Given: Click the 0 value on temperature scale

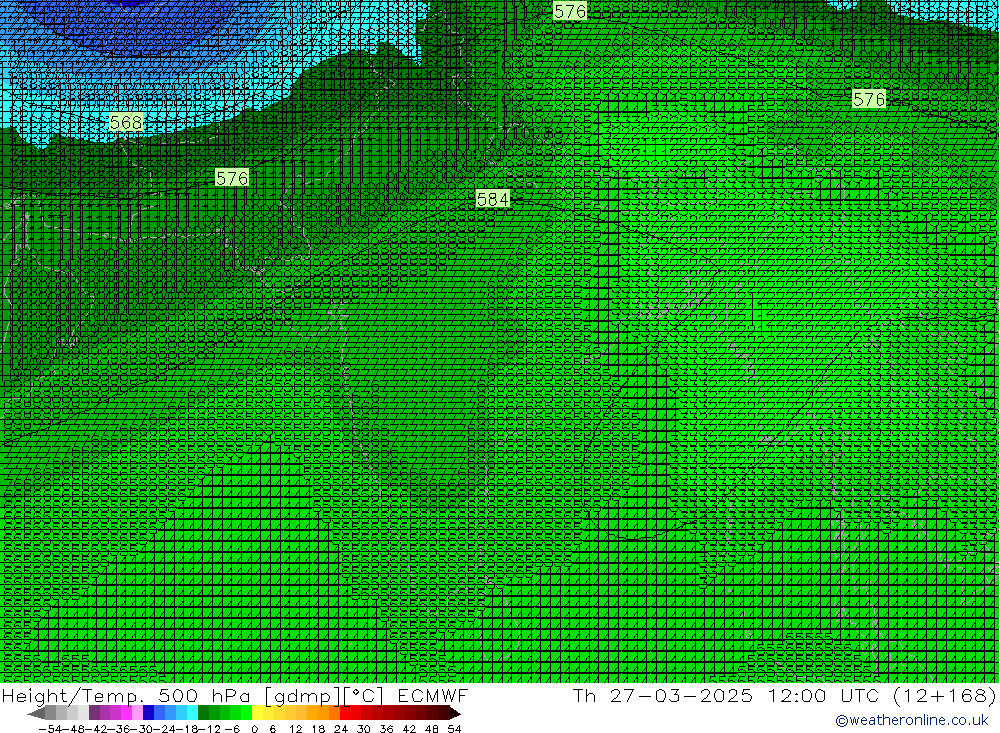Looking at the screenshot, I should (254, 729).
